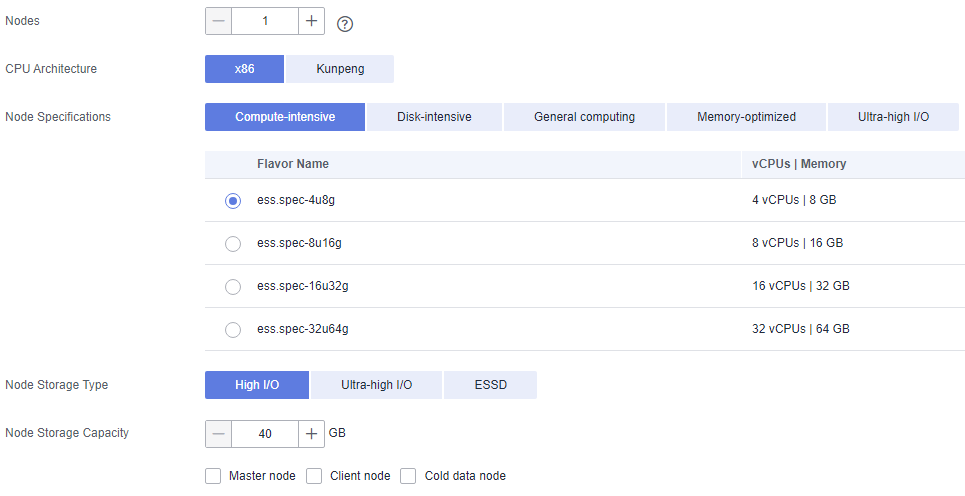Image resolution: width=965 pixels, height=496 pixels.
Task: Decrease Nodes count with minus button
Action: 218,21
